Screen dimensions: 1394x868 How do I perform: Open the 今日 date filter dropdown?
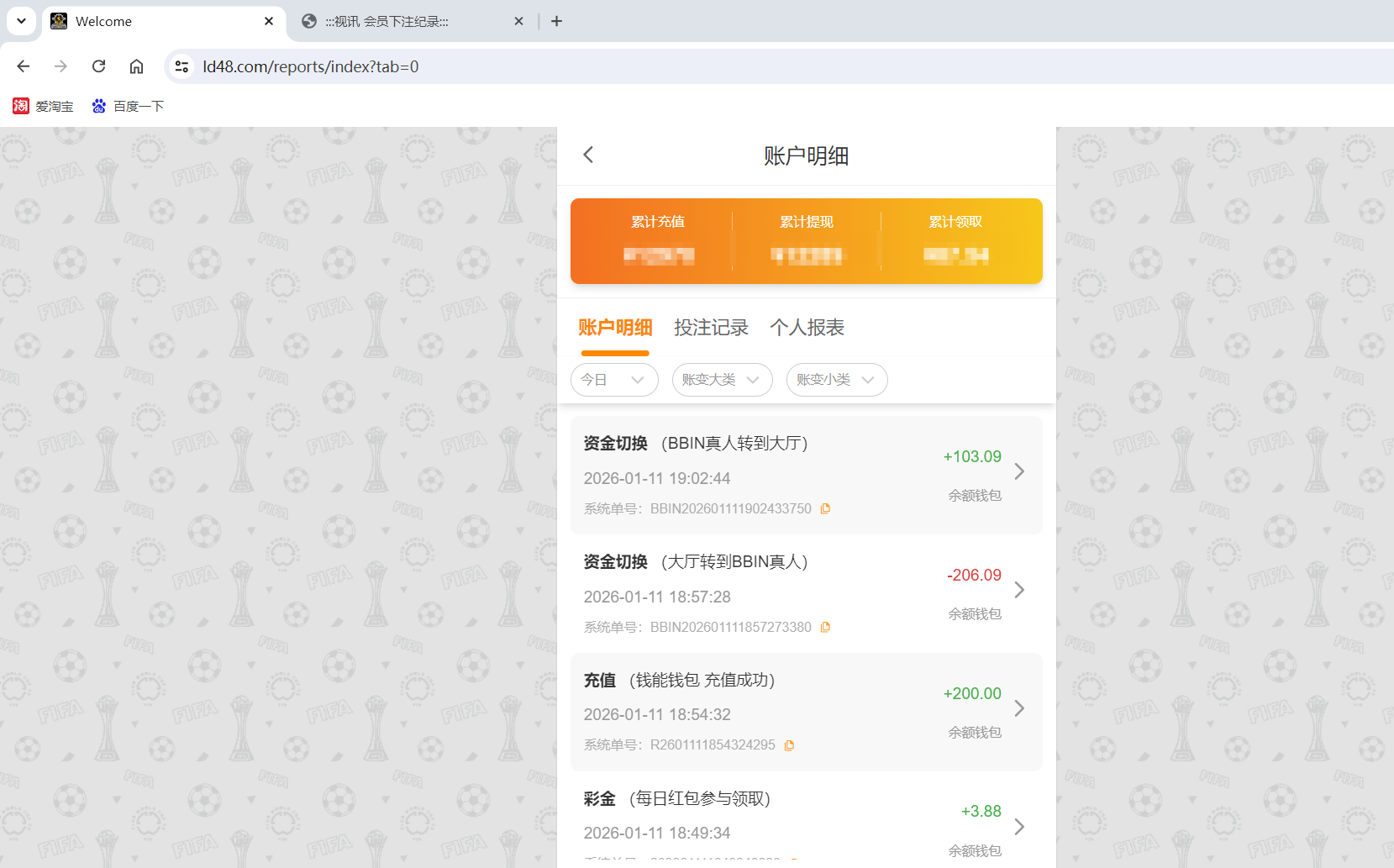[x=614, y=380]
